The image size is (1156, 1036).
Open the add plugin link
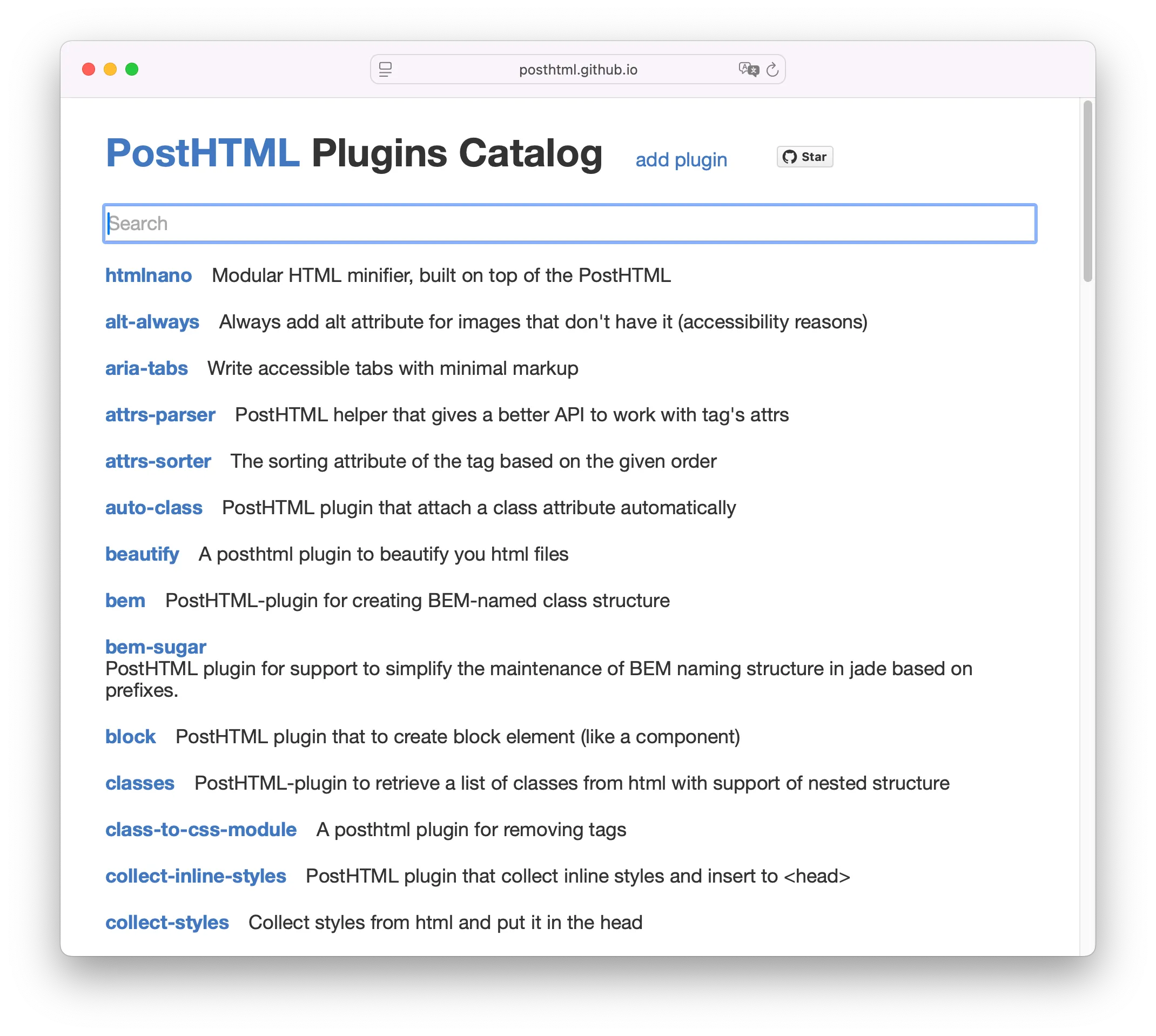click(x=681, y=160)
